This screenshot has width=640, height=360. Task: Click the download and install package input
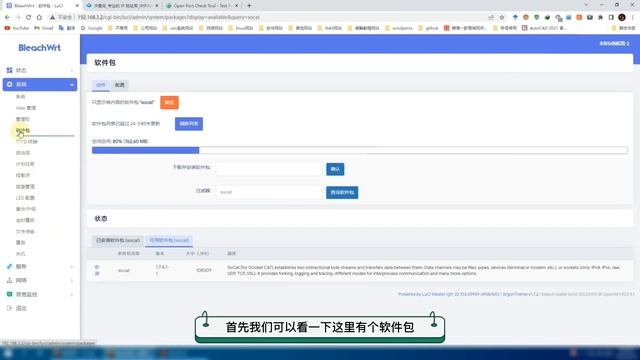[269, 169]
